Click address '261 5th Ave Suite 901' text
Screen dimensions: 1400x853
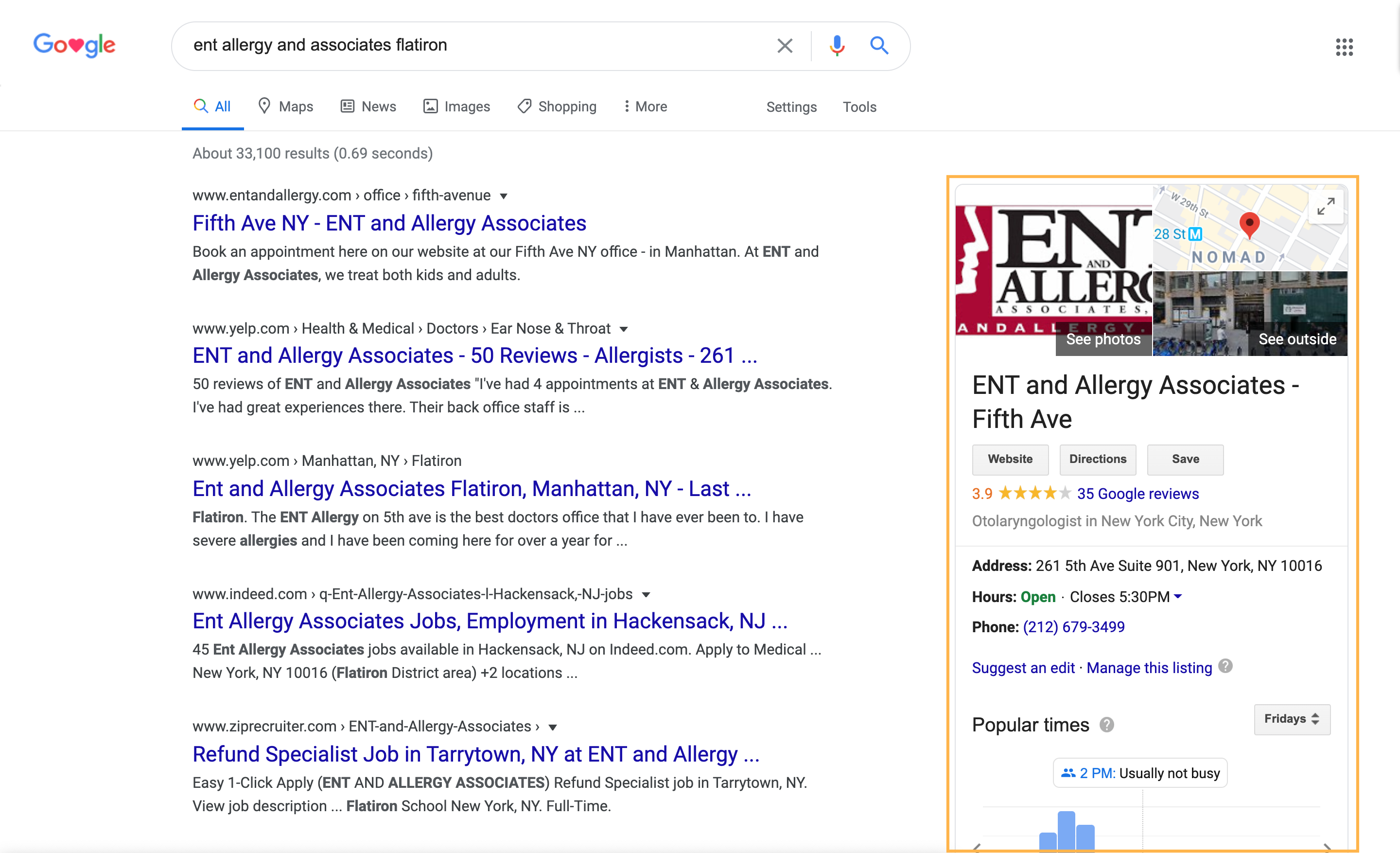[x=1108, y=566]
